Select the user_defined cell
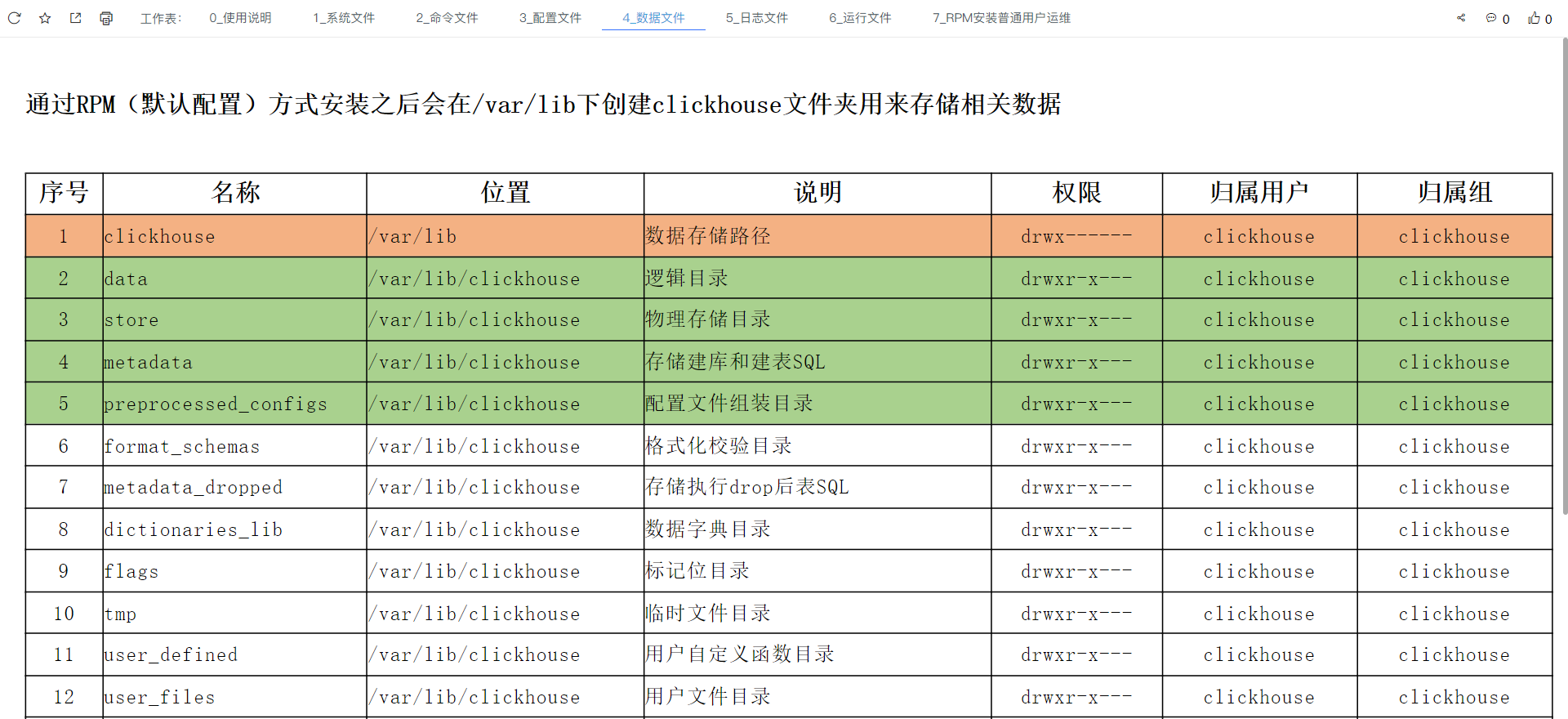The height and width of the screenshot is (719, 1568). 235,655
